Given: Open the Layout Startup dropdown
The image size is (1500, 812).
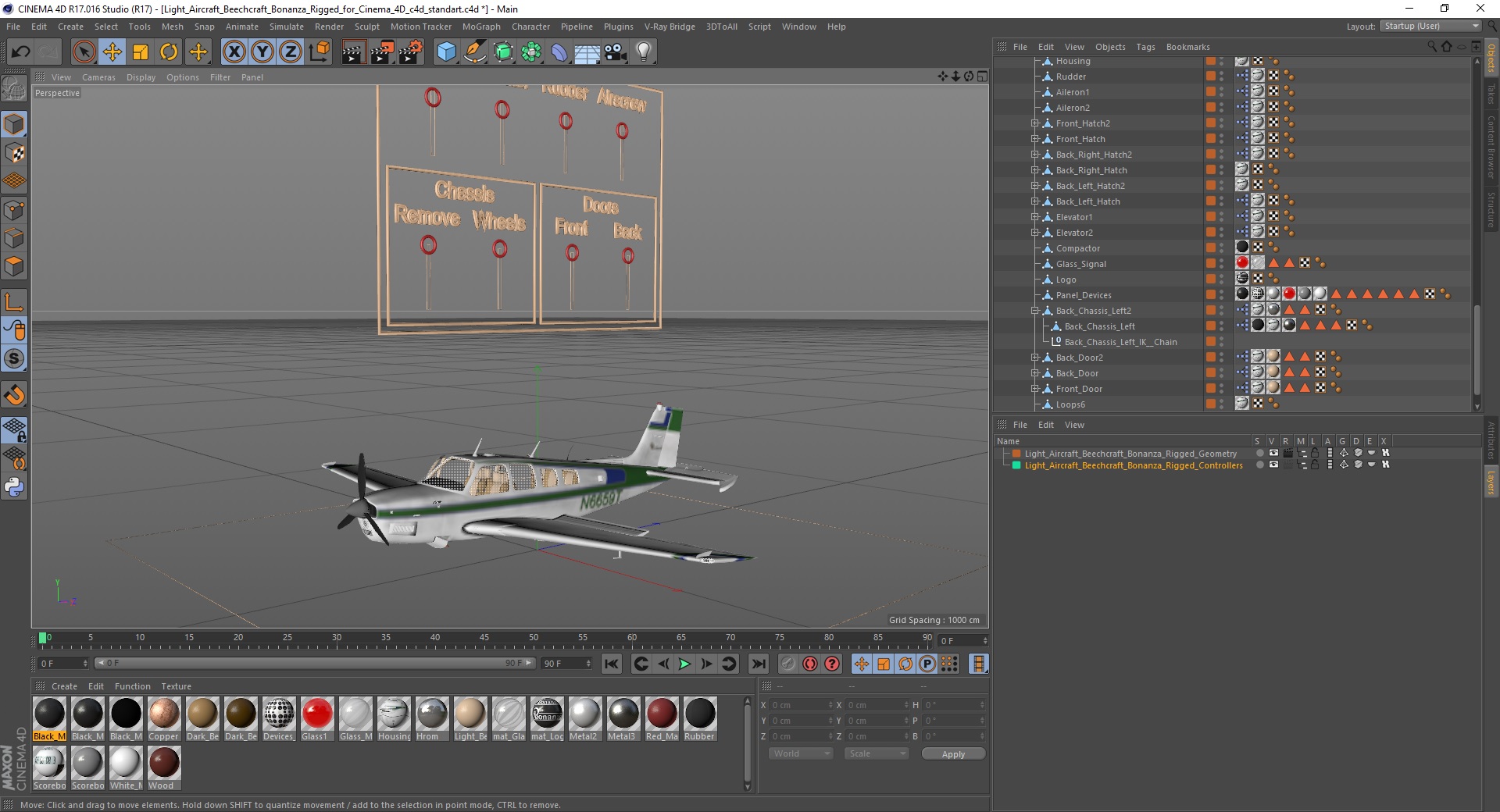Looking at the screenshot, I should coord(1430,26).
